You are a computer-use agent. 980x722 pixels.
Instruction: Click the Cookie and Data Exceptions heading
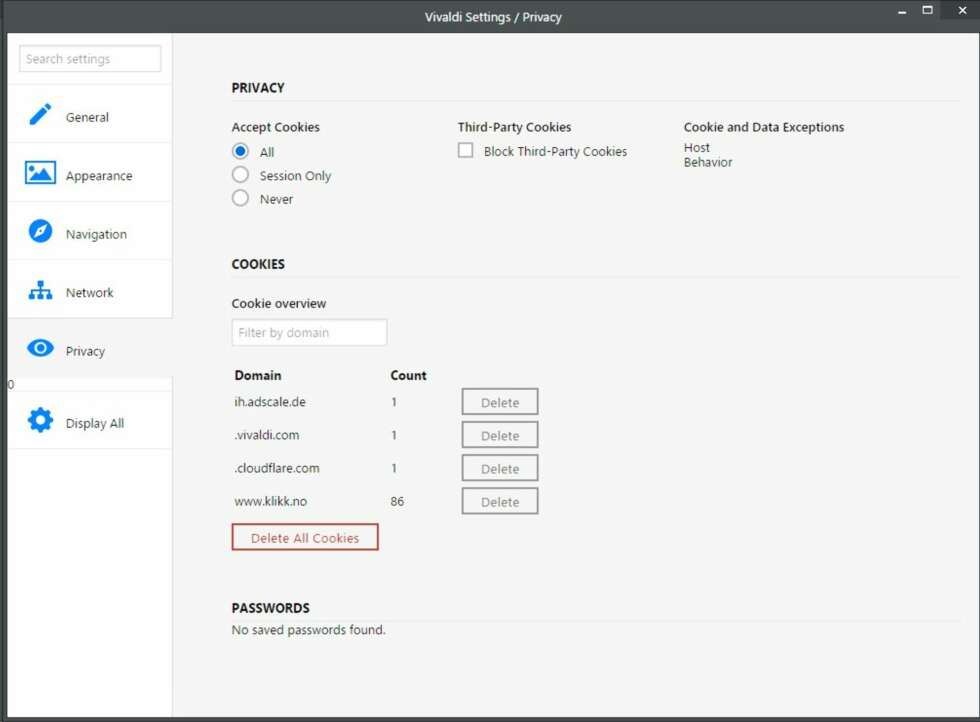764,127
